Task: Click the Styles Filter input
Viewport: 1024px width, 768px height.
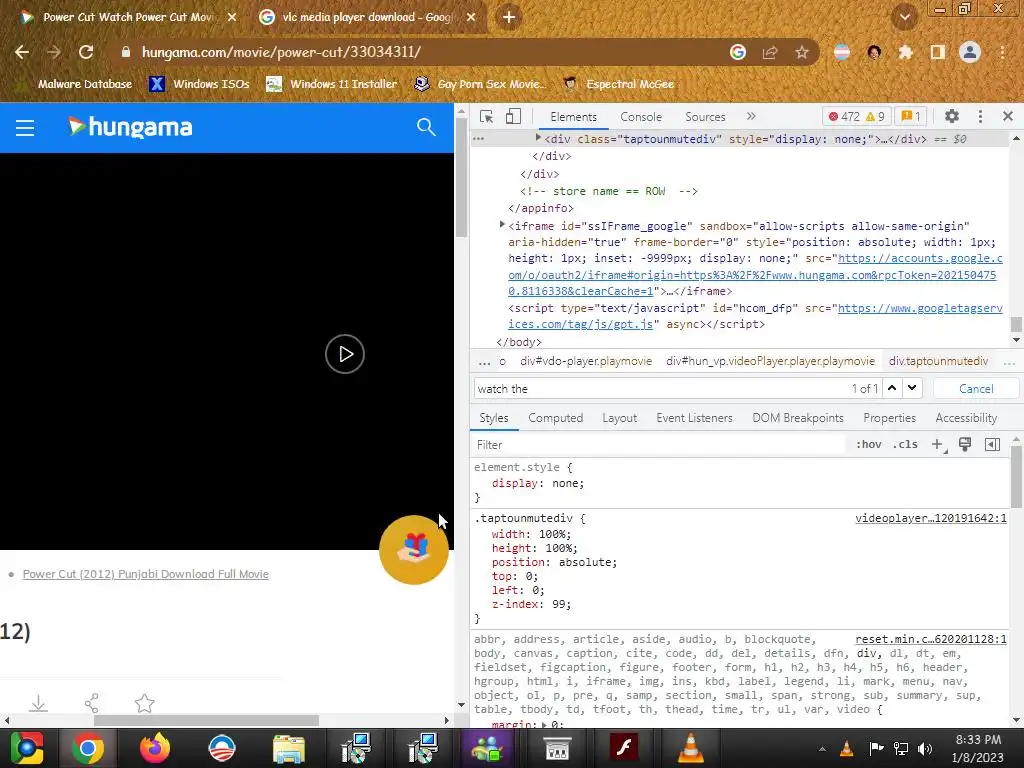Action: [659, 445]
